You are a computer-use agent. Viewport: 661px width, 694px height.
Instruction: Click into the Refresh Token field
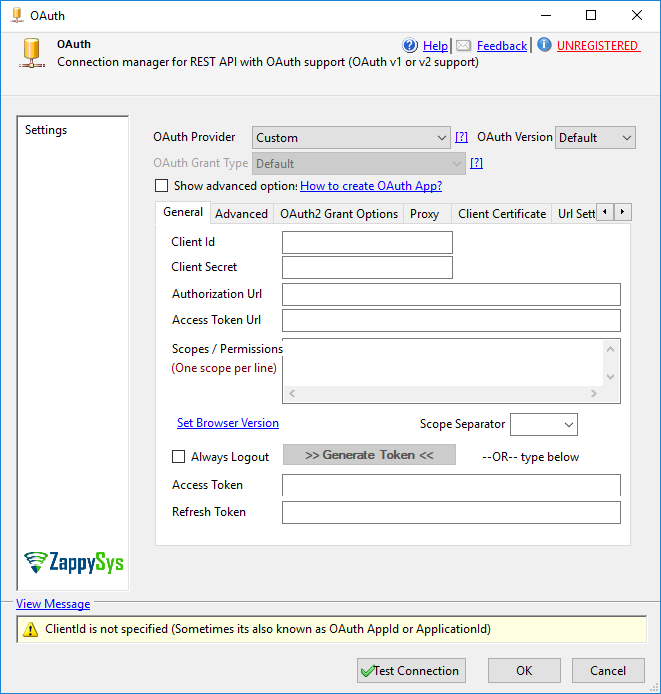click(451, 513)
